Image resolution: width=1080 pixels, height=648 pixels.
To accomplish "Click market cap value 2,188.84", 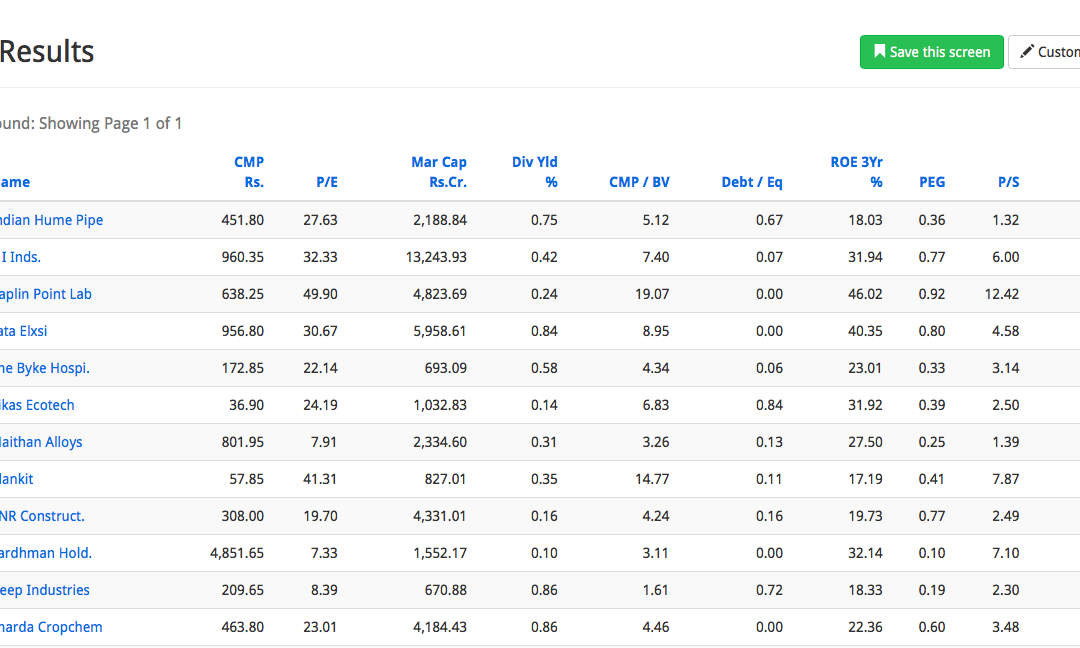I will 440,220.
